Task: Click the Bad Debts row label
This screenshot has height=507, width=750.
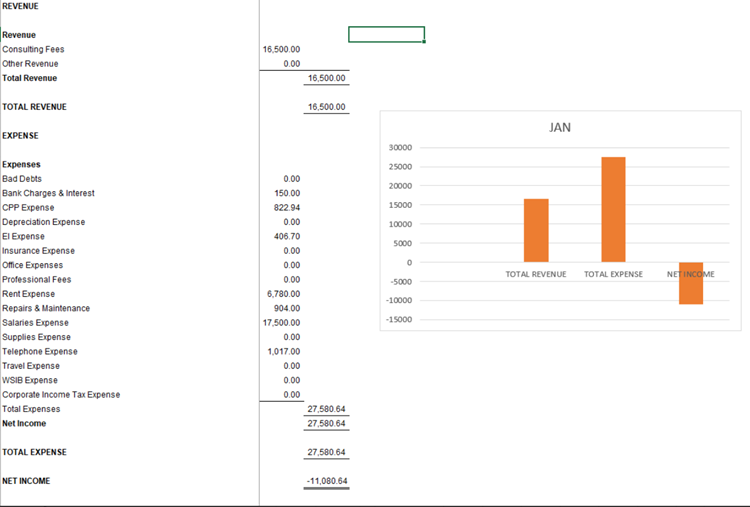Action: point(22,178)
